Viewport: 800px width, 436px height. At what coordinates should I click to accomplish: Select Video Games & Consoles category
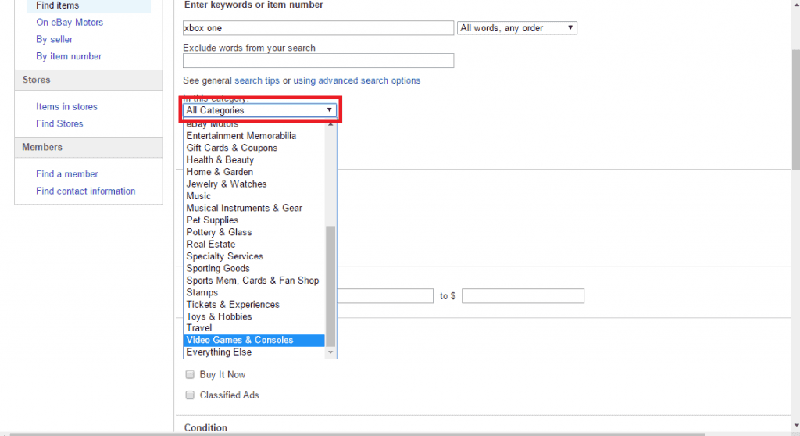click(x=254, y=340)
